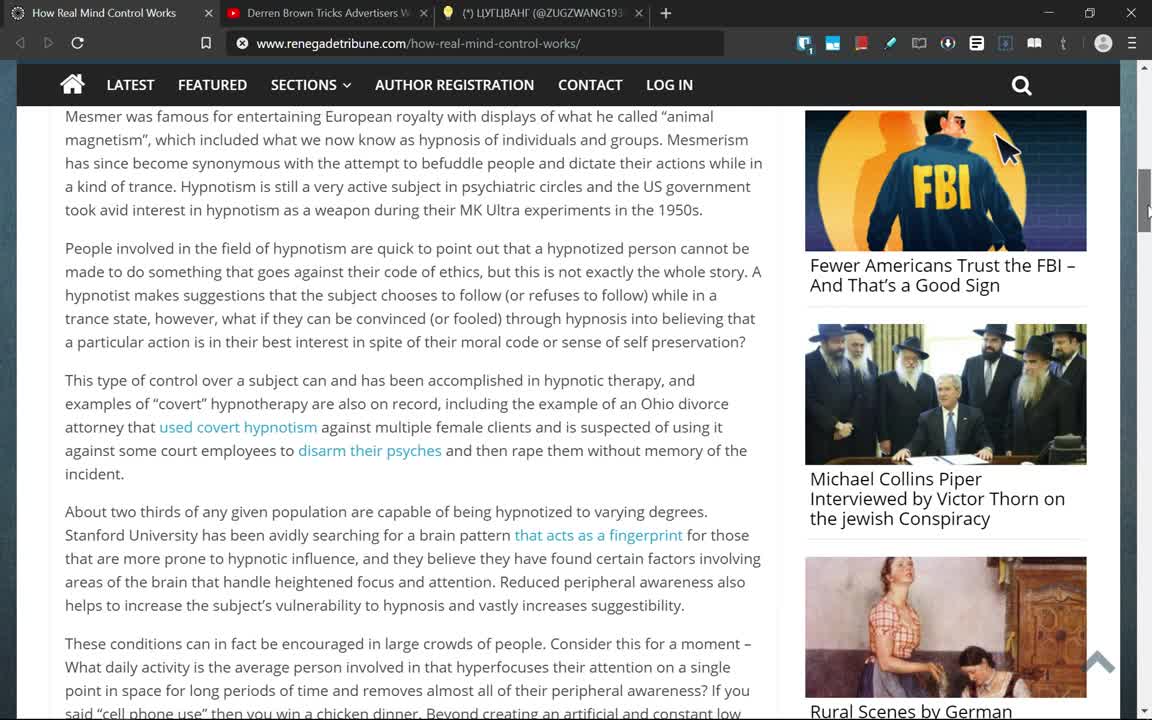Open the FBI jacket thumbnail

pyautogui.click(x=946, y=181)
